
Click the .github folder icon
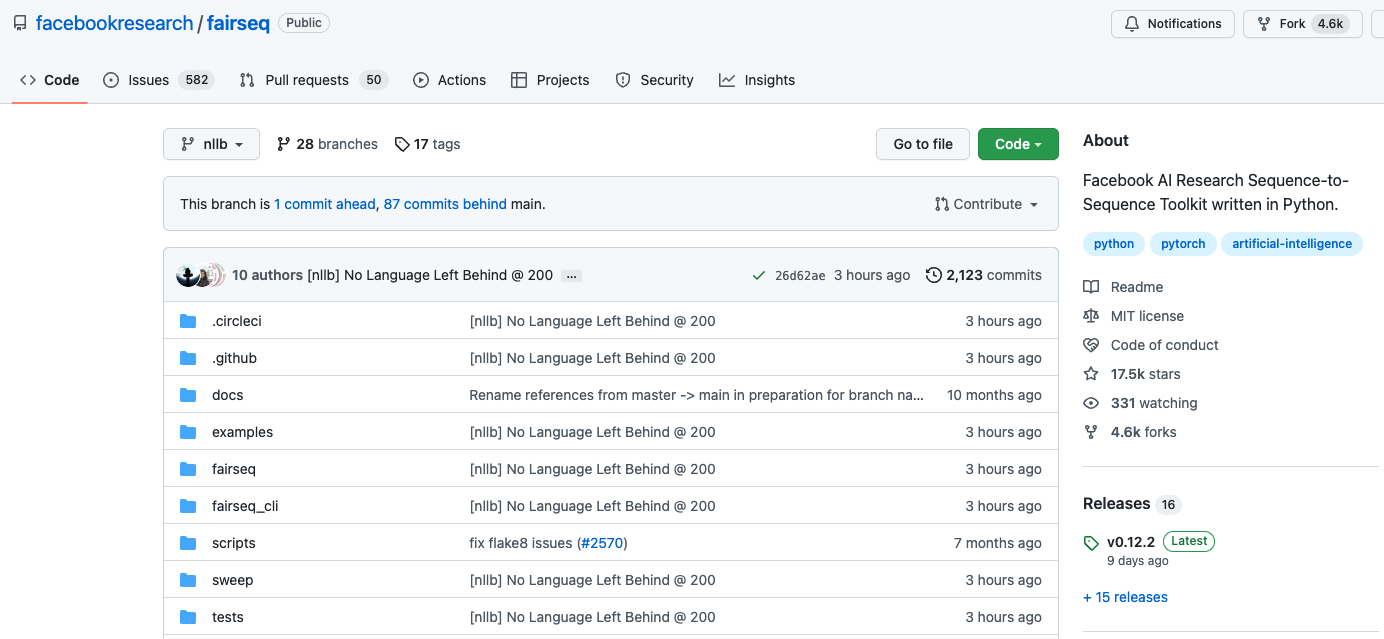click(188, 358)
